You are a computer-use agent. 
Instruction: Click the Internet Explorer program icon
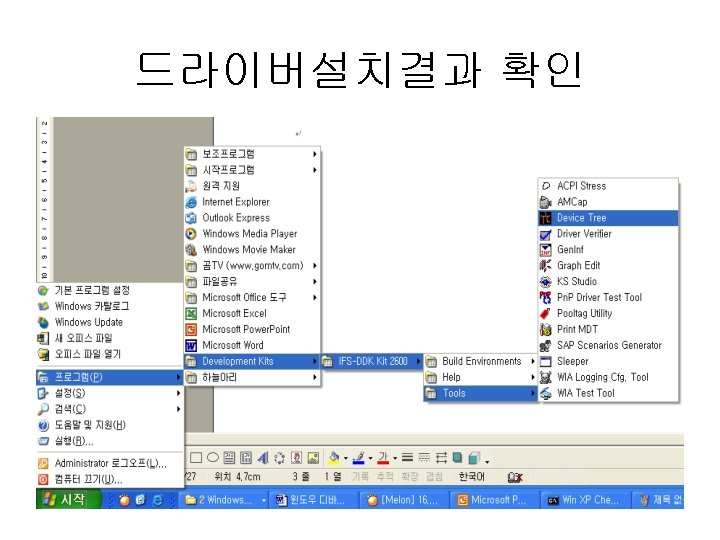pos(191,202)
